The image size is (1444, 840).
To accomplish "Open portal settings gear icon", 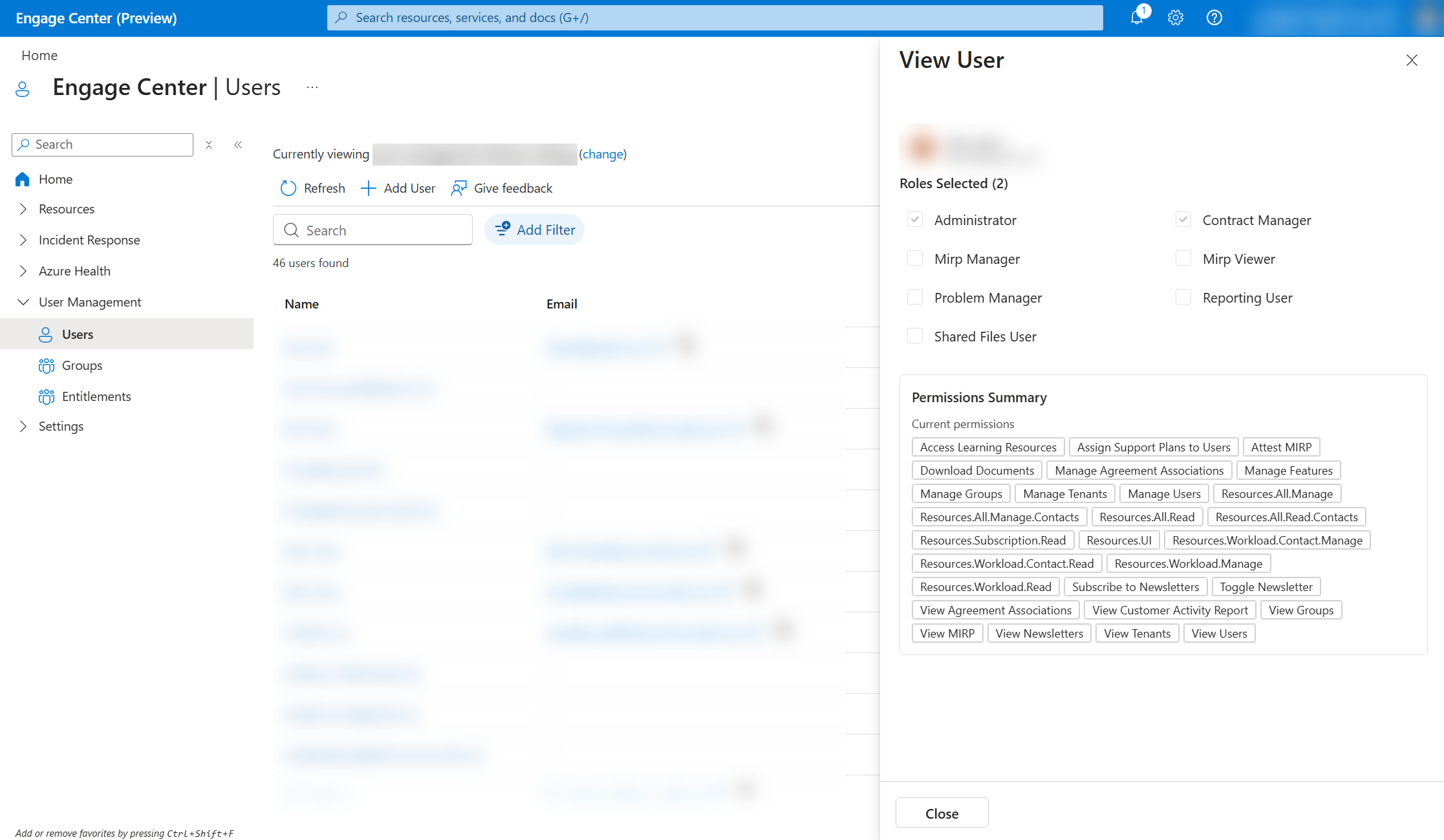I will 1175,17.
